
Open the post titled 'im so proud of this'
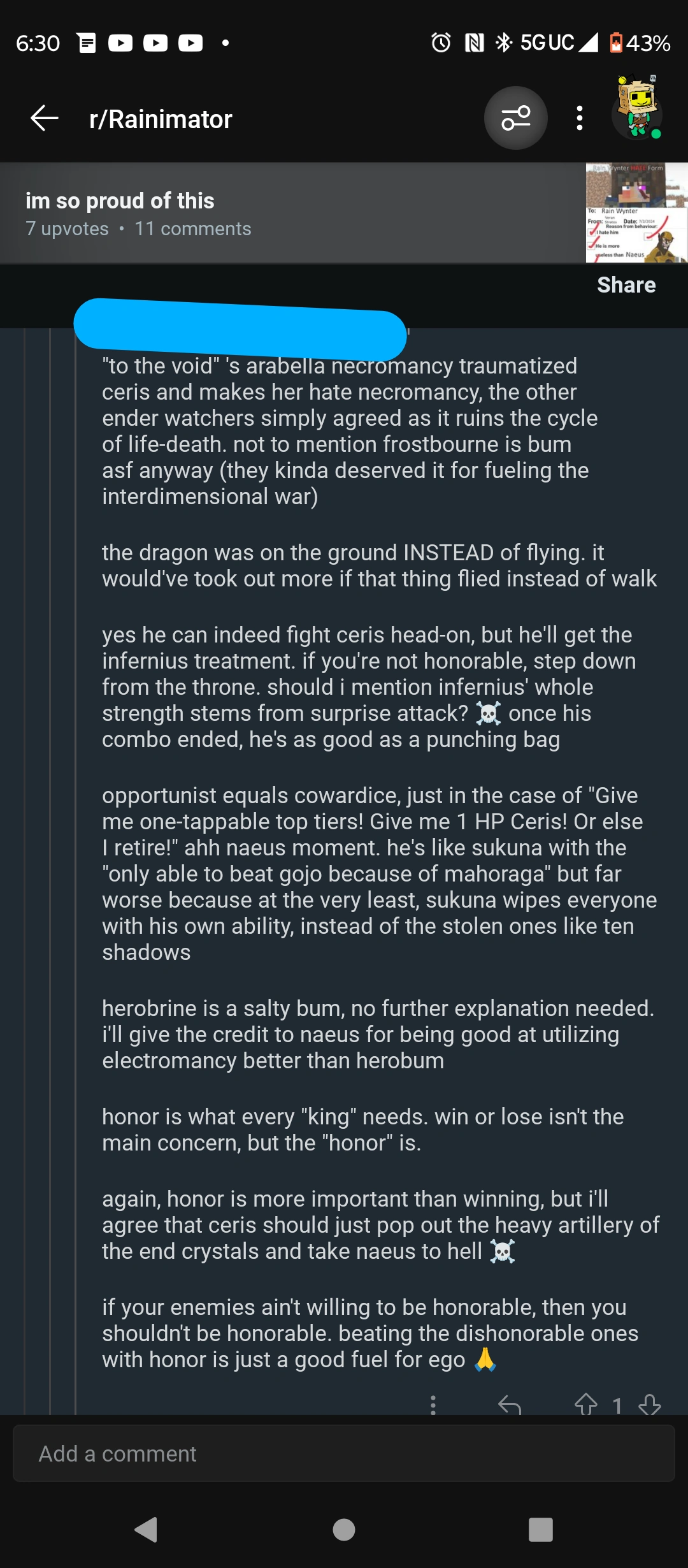click(120, 201)
